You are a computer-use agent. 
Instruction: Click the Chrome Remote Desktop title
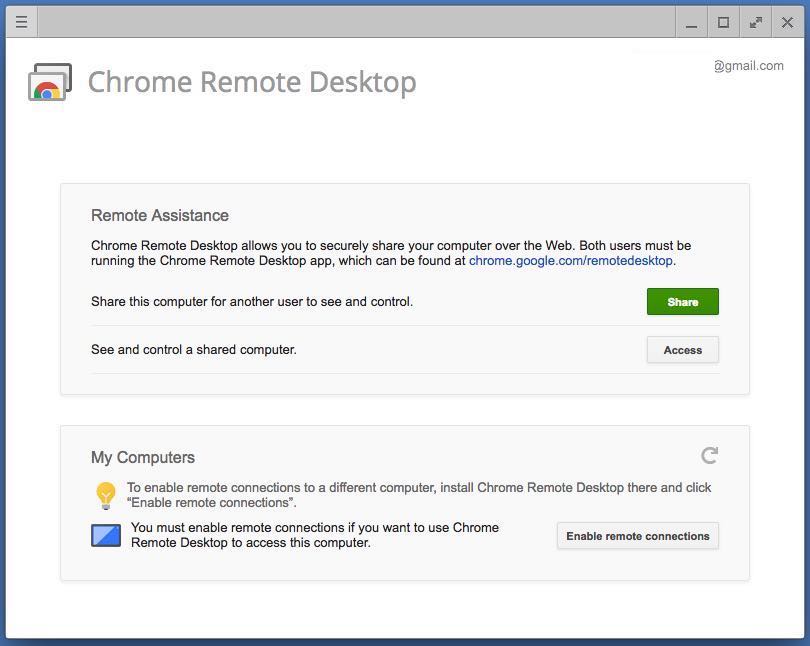tap(253, 82)
